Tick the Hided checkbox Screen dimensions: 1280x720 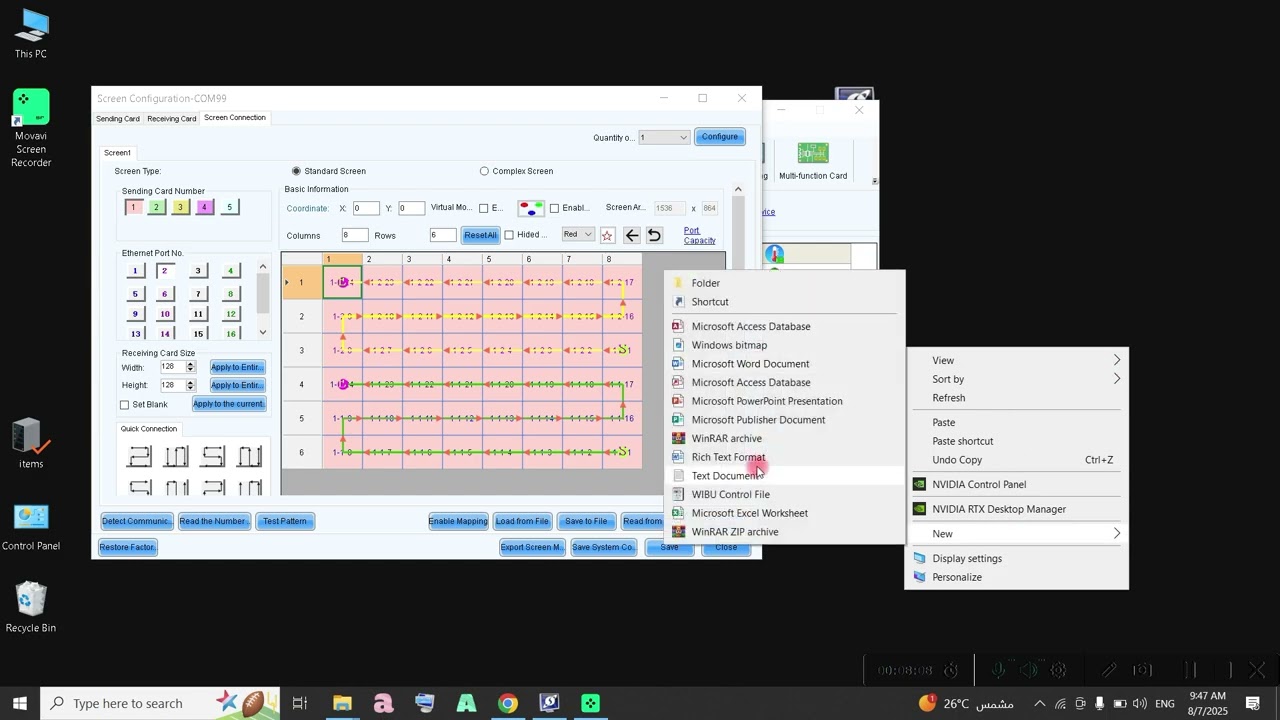(x=509, y=235)
